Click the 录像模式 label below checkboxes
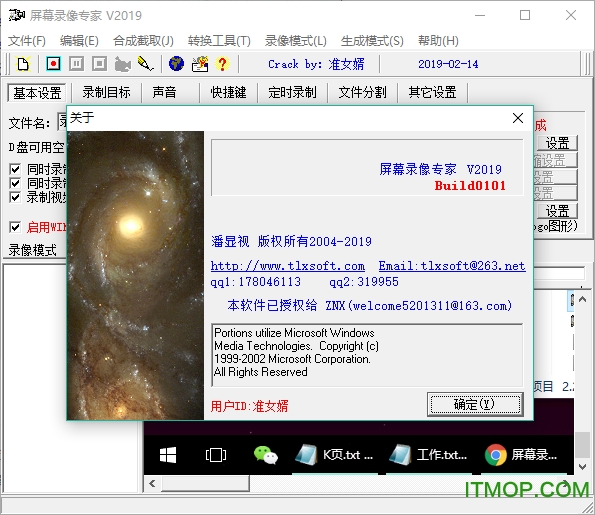595x515 pixels. coord(33,250)
